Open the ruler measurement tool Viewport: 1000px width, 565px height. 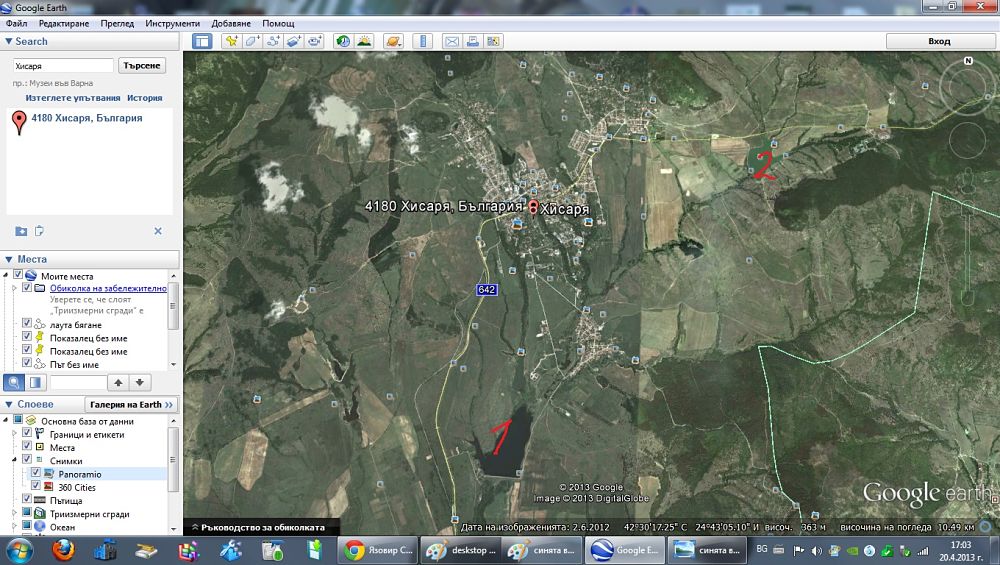[x=421, y=41]
